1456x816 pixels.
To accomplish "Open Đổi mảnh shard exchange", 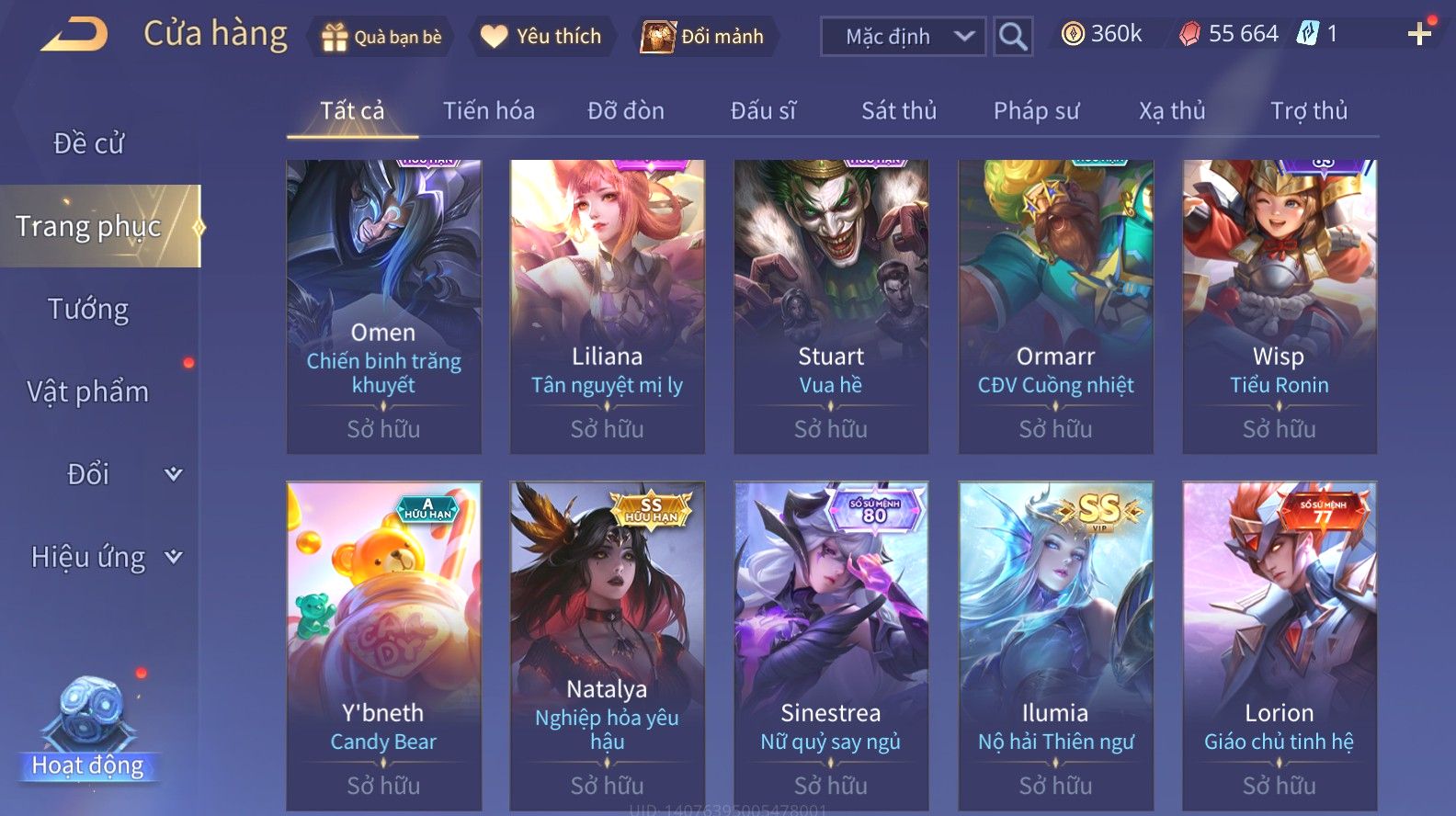I will tap(703, 37).
